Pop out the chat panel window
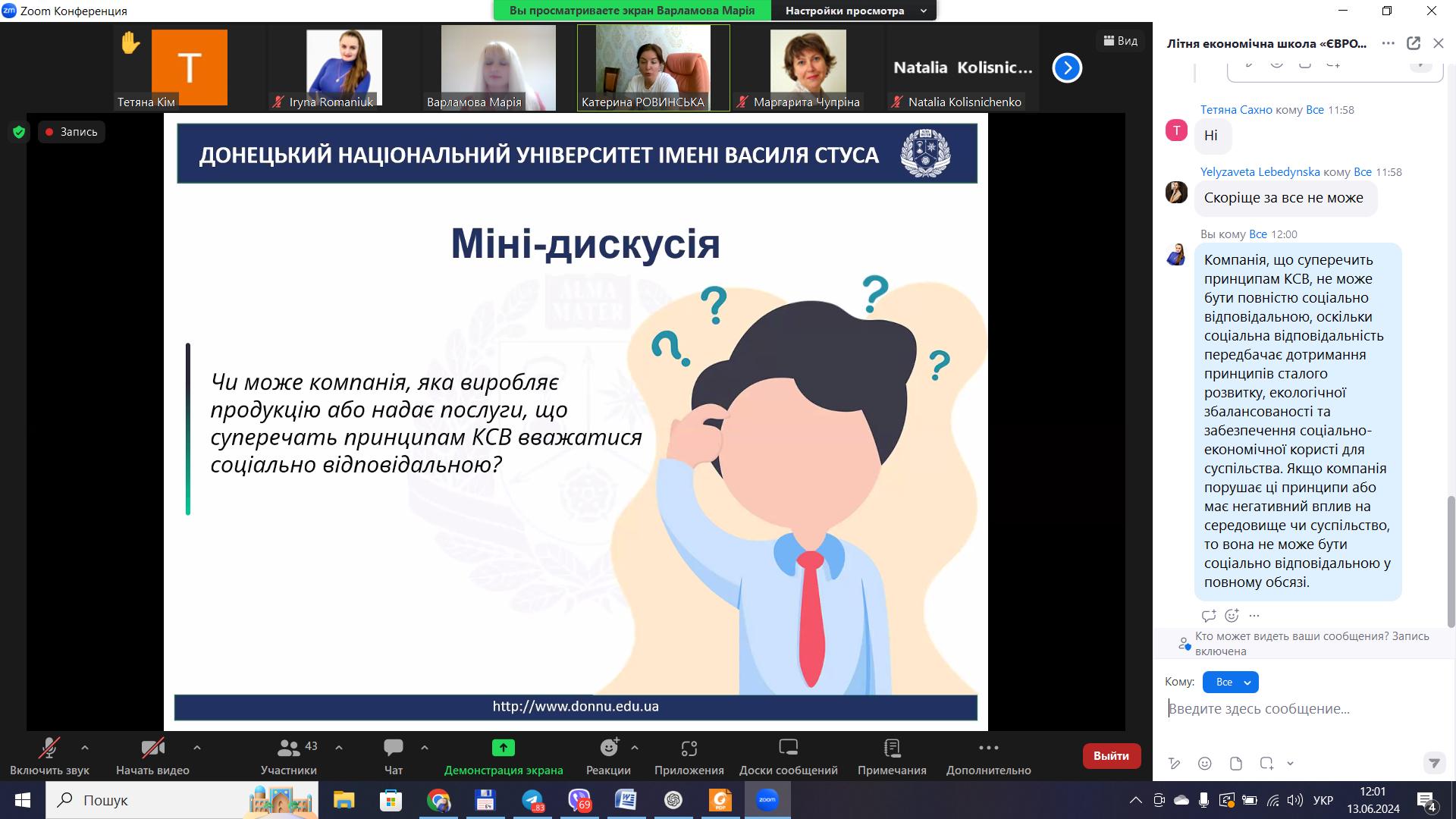Image resolution: width=1456 pixels, height=819 pixels. pos(1414,43)
